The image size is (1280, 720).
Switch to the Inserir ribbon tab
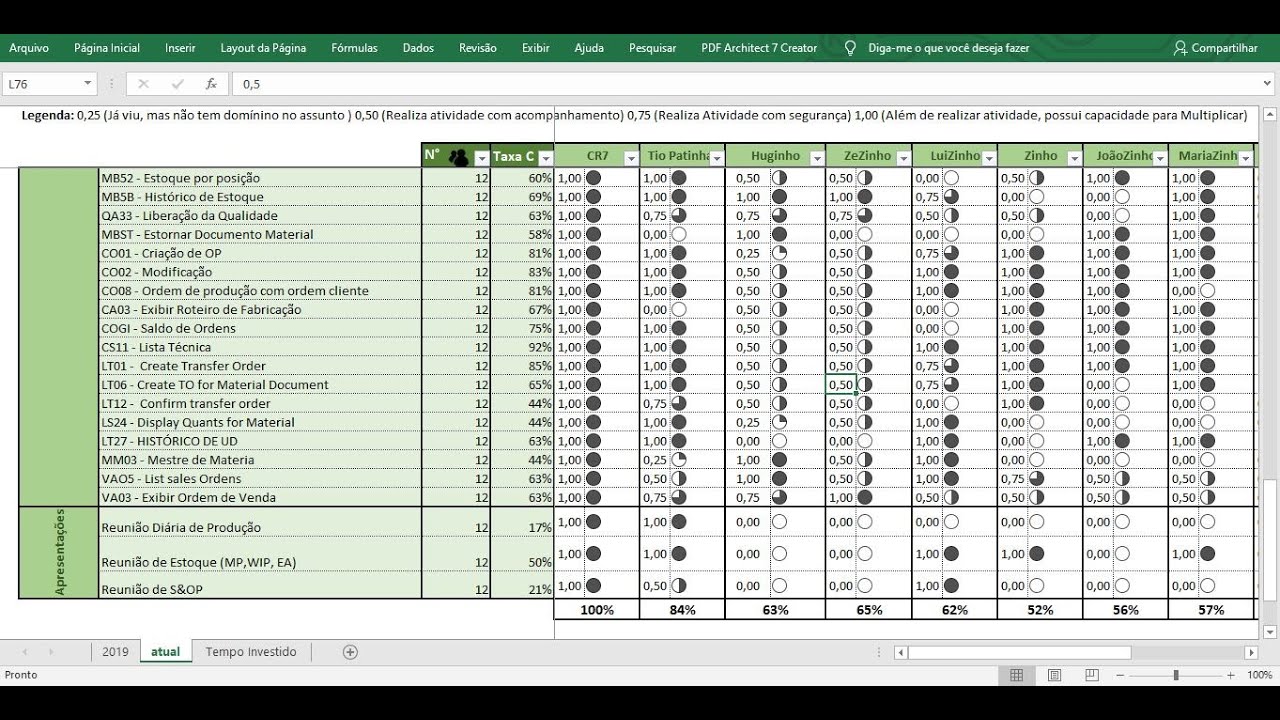coord(180,48)
